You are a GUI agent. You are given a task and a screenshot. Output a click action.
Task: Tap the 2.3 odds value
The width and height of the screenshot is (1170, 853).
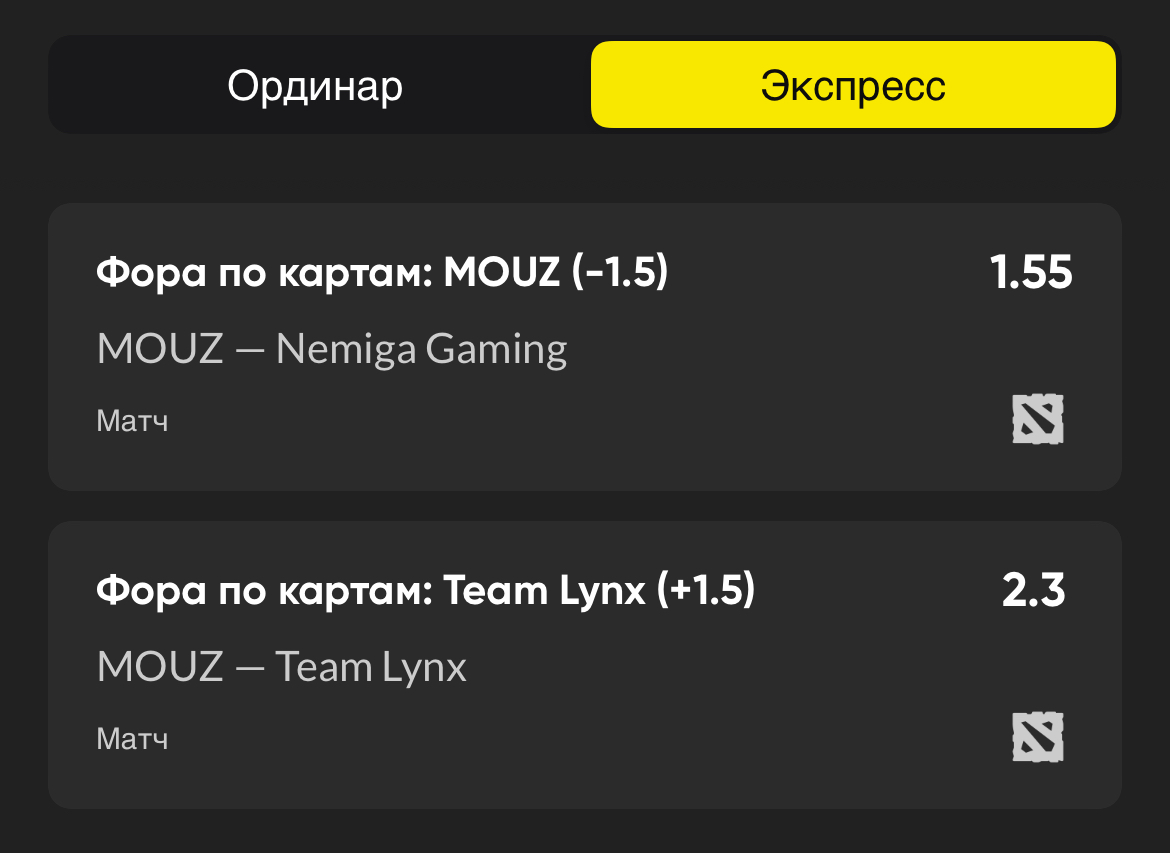[x=1033, y=590]
